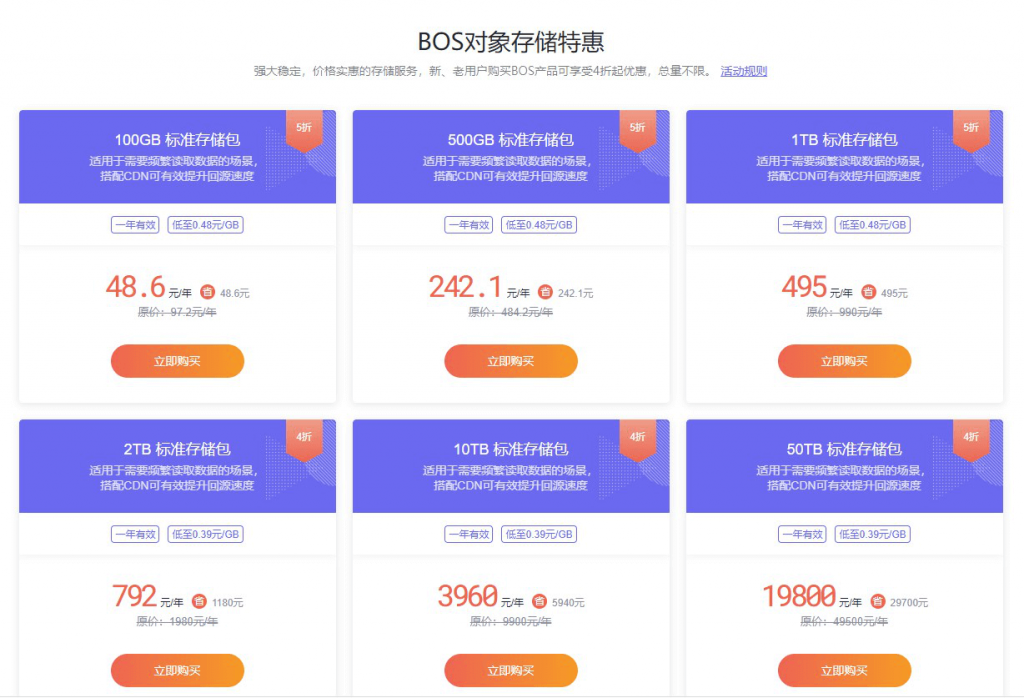The width and height of the screenshot is (1024, 698).
Task: Click the BOS对象存储特惠 page heading
Action: click(x=511, y=42)
